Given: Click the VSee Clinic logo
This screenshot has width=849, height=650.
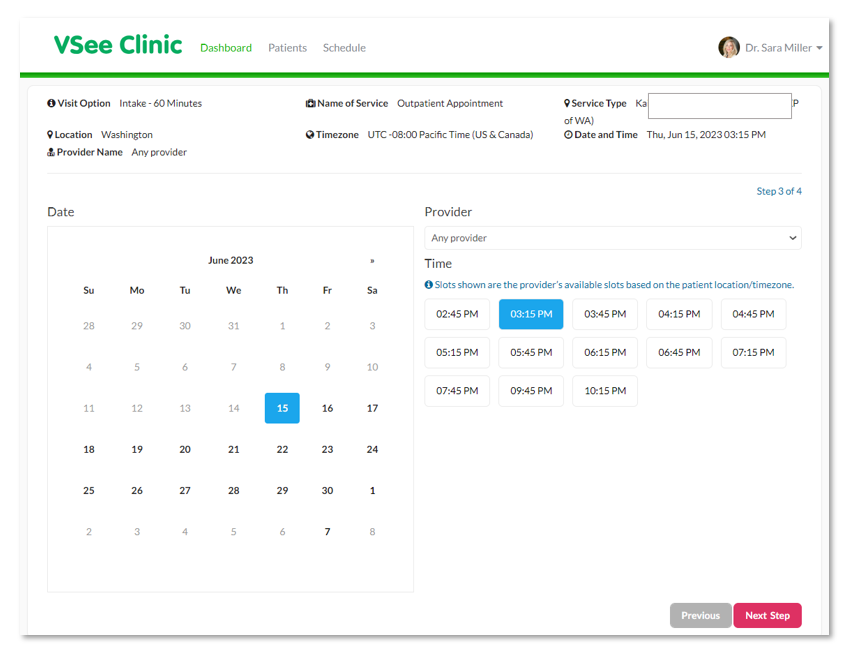Looking at the screenshot, I should 117,45.
